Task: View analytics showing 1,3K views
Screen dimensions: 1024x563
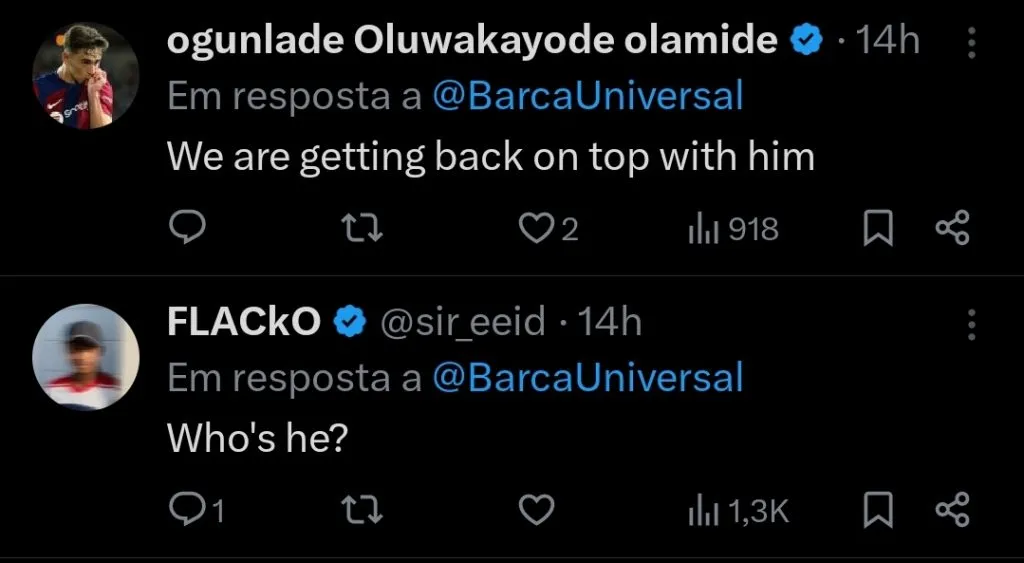Action: (x=738, y=511)
